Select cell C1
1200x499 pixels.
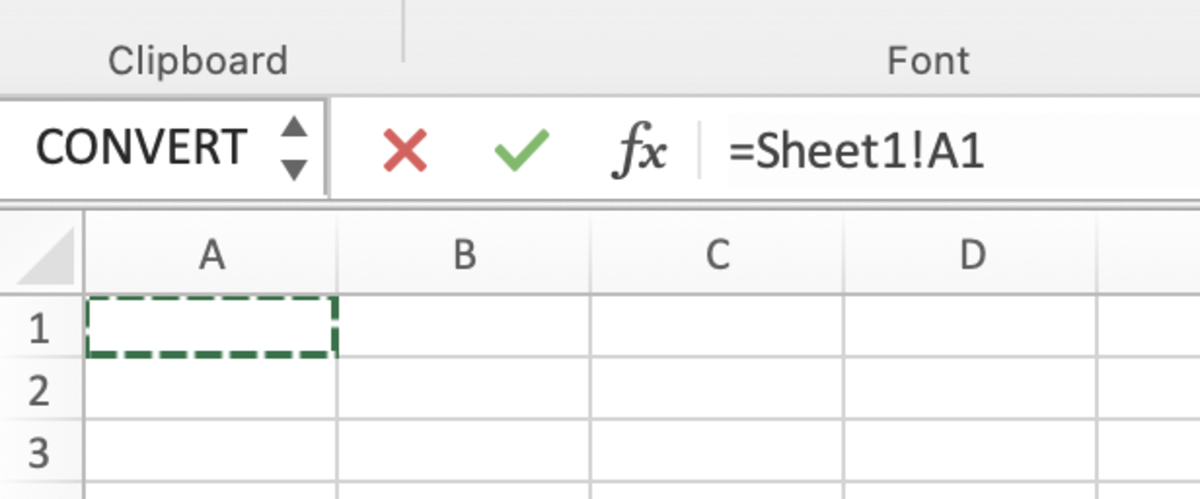(717, 327)
